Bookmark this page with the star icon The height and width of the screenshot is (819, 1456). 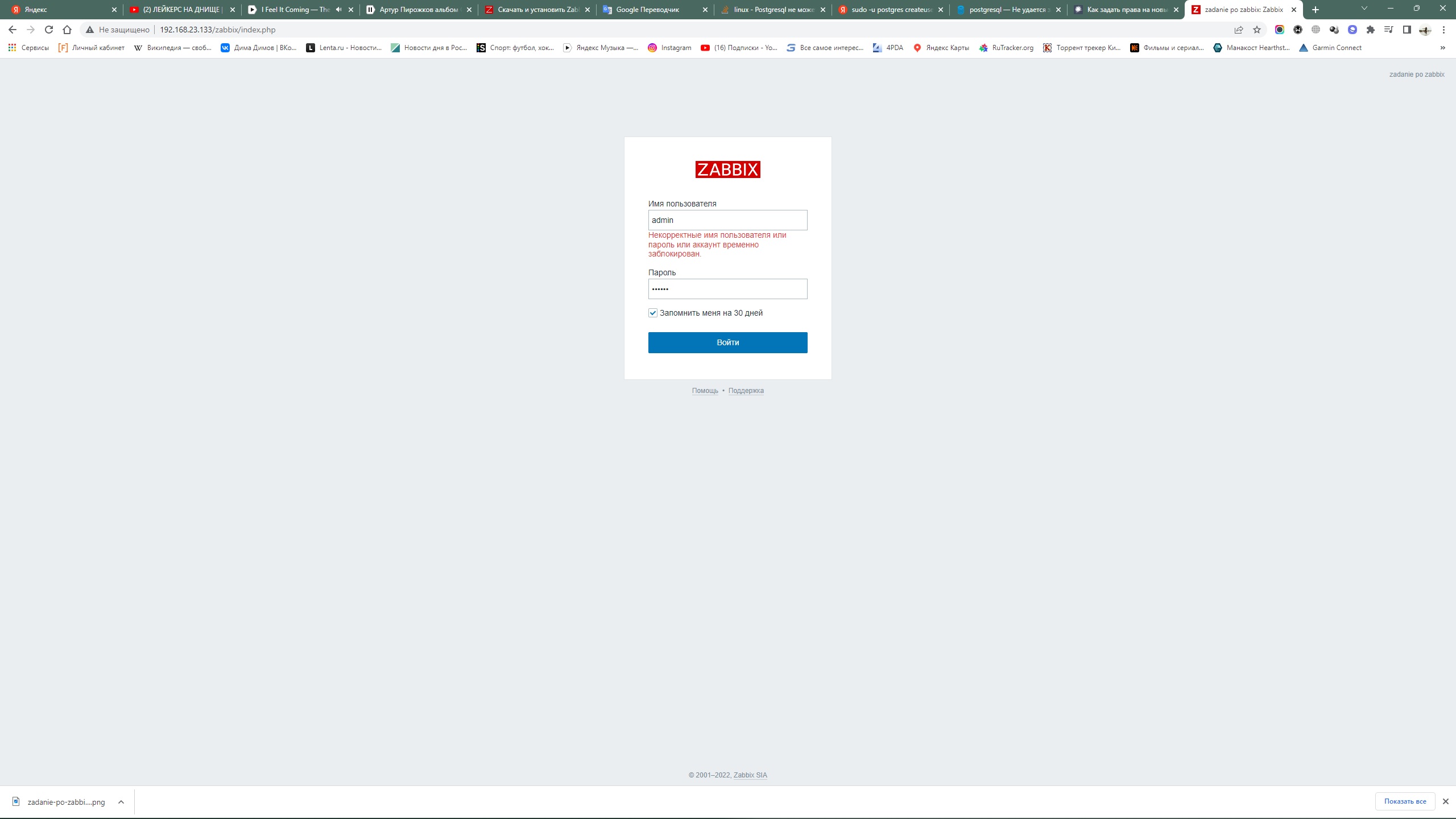1257,30
